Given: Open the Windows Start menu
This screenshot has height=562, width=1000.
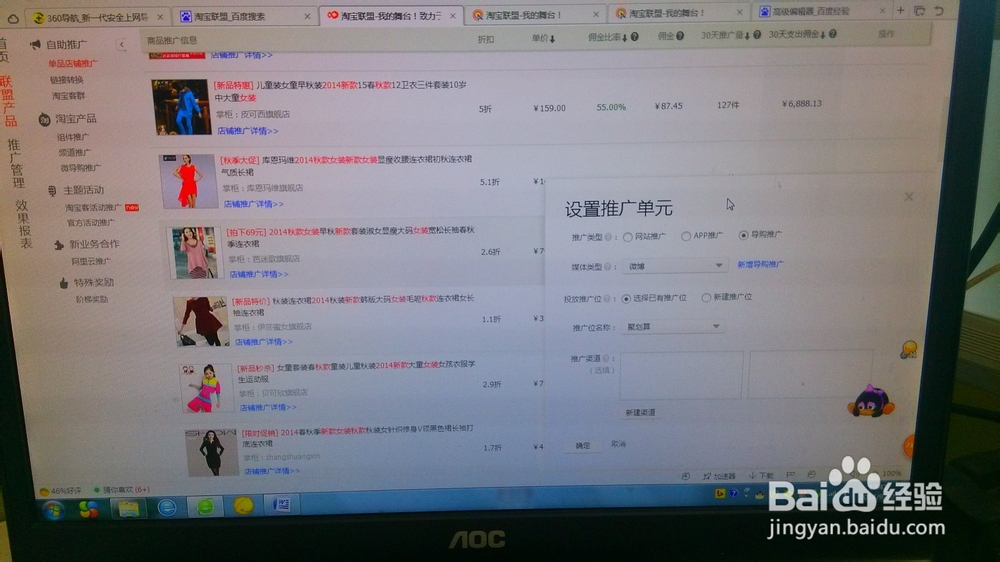Looking at the screenshot, I should (54, 509).
